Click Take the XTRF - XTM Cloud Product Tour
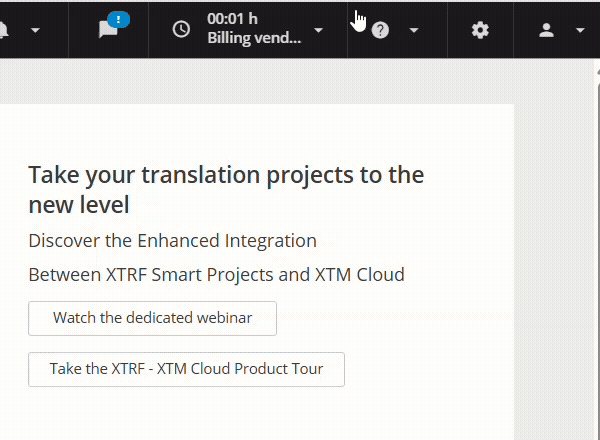Image resolution: width=600 pixels, height=440 pixels. point(186,369)
